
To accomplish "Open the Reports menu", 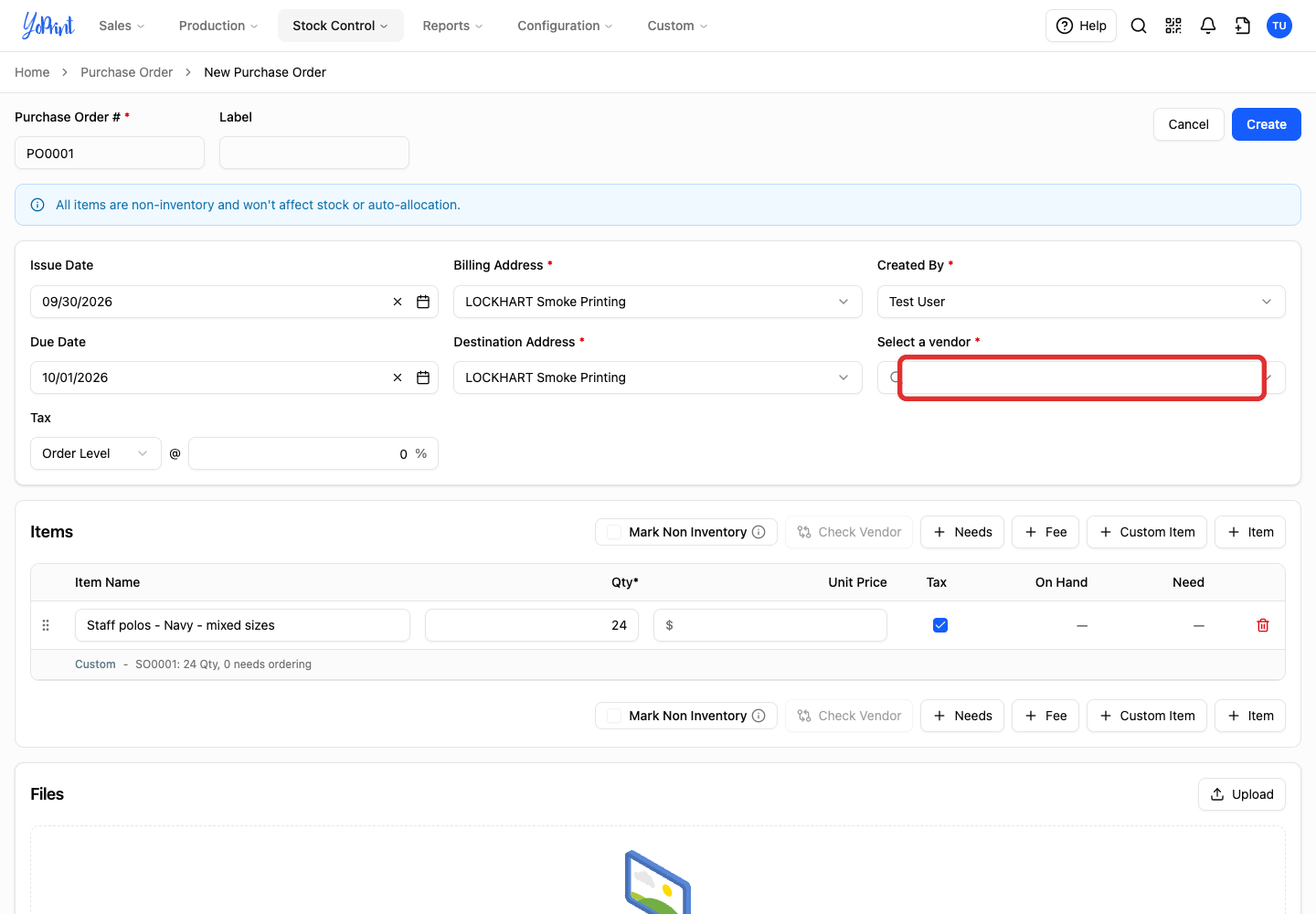I will 452,26.
